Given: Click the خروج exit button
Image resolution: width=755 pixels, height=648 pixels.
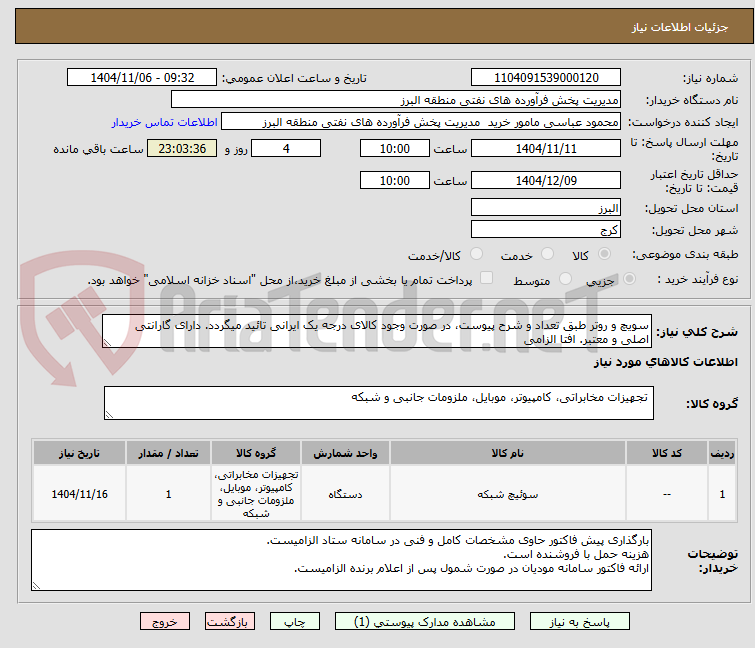Looking at the screenshot, I should coord(165,622).
